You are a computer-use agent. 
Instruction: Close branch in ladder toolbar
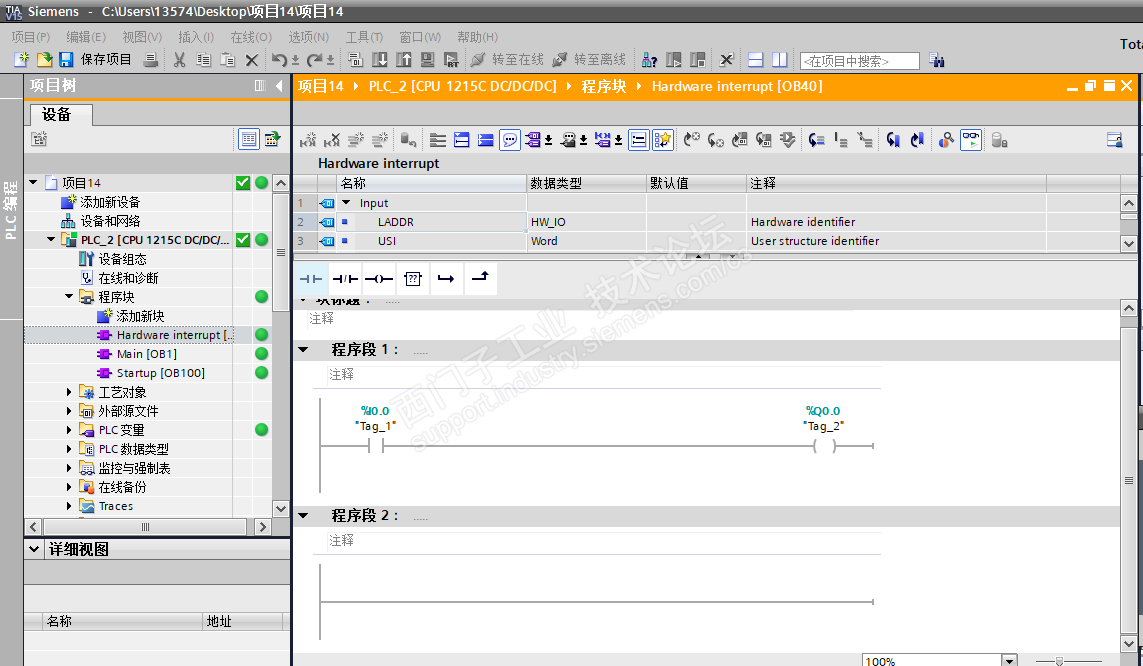click(x=480, y=278)
